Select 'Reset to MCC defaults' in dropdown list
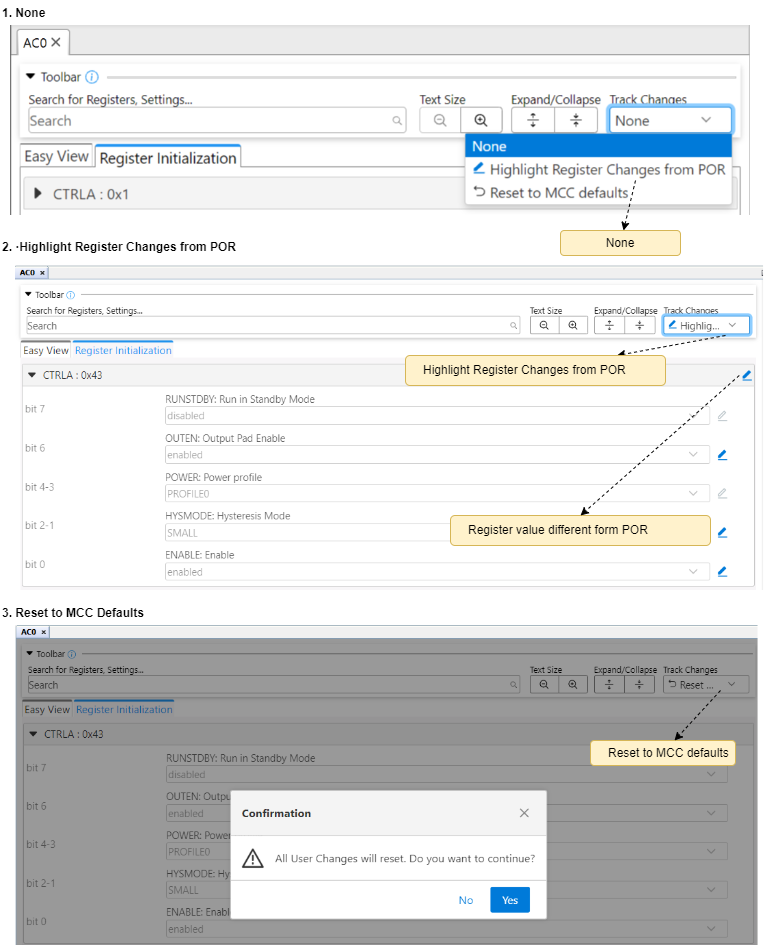Image resolution: width=764 pixels, height=945 pixels. click(x=551, y=192)
